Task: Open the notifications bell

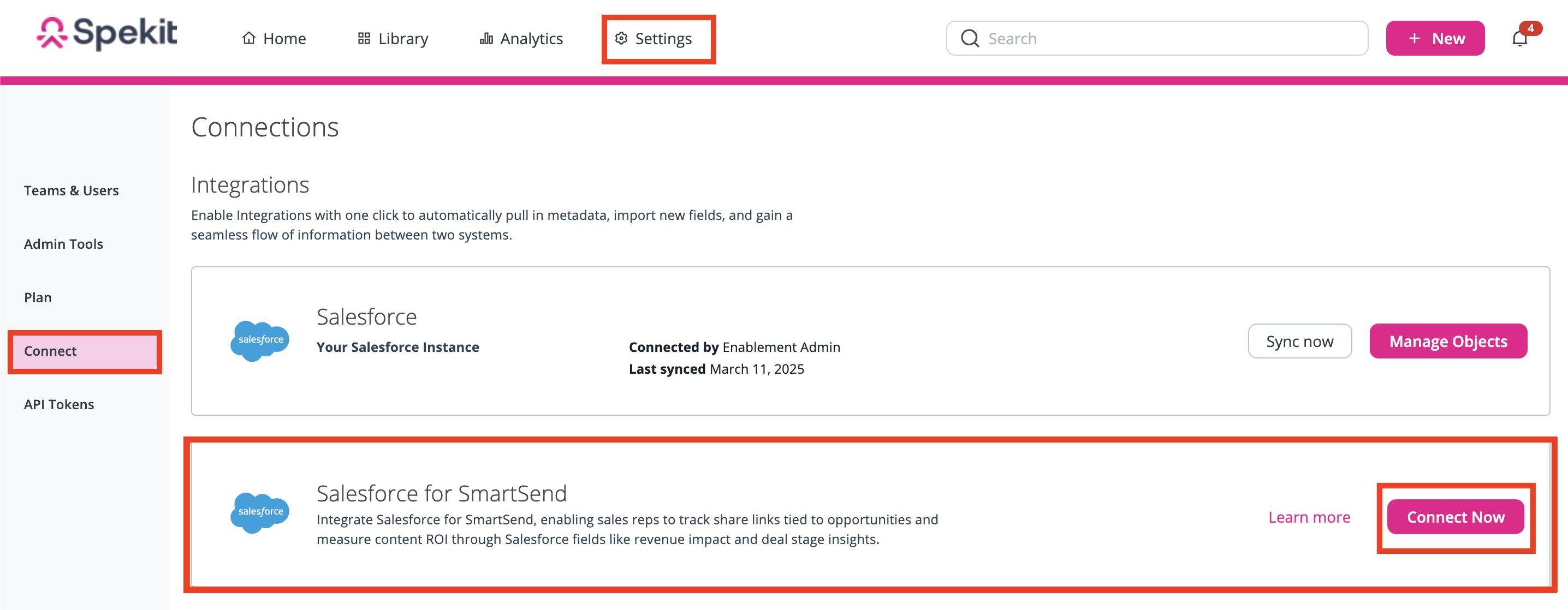Action: pyautogui.click(x=1520, y=38)
